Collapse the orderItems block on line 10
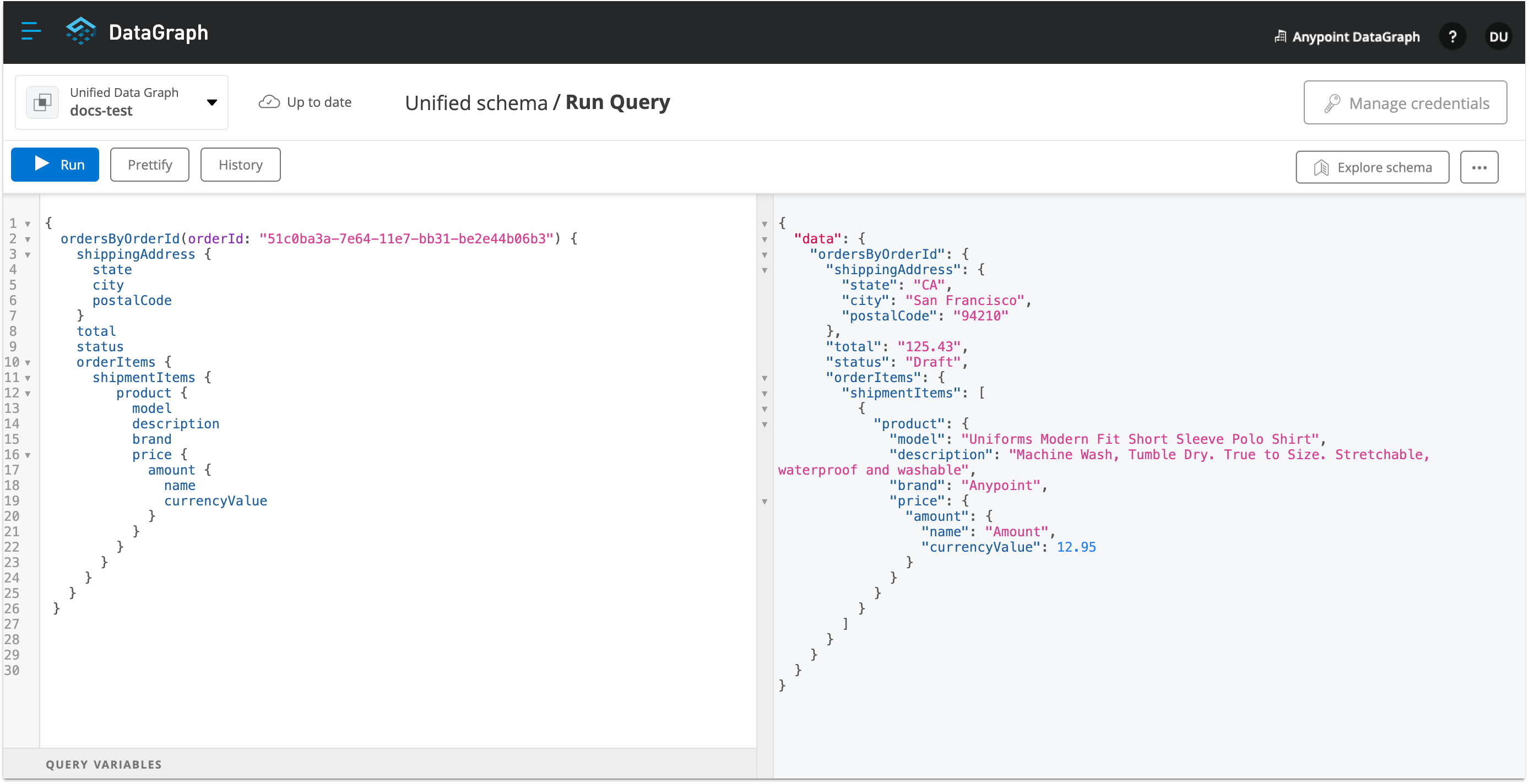The height and width of the screenshot is (784, 1529). pos(28,363)
